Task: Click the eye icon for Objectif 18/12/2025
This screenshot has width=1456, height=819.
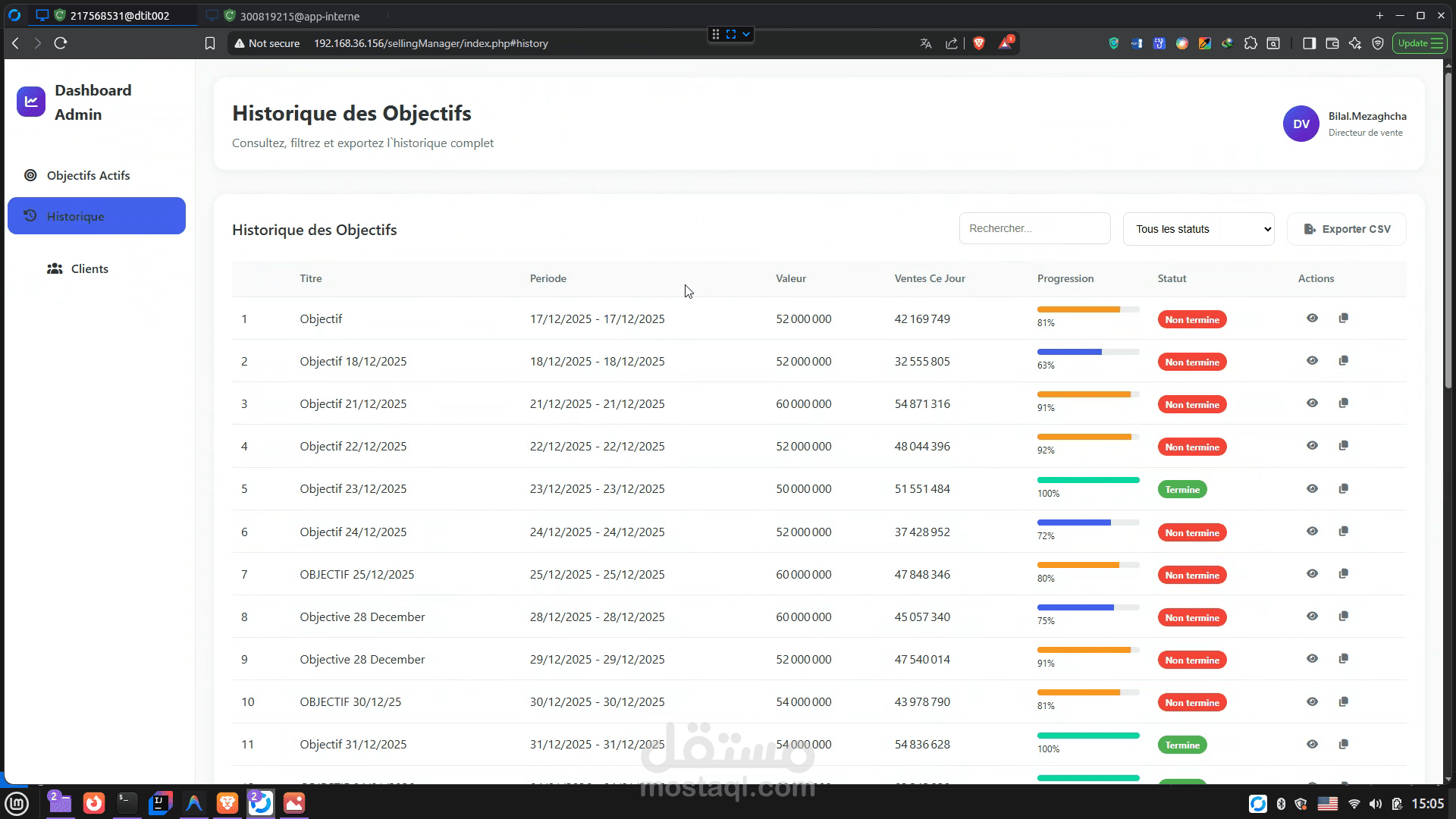Action: [x=1312, y=361]
